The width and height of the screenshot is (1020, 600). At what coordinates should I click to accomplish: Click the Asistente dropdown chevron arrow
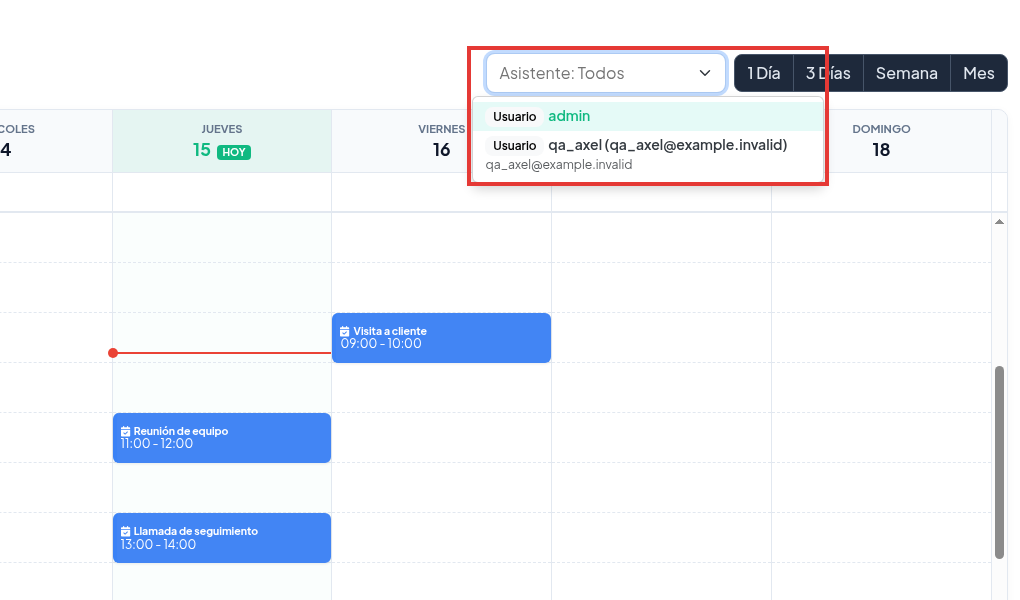(x=705, y=73)
